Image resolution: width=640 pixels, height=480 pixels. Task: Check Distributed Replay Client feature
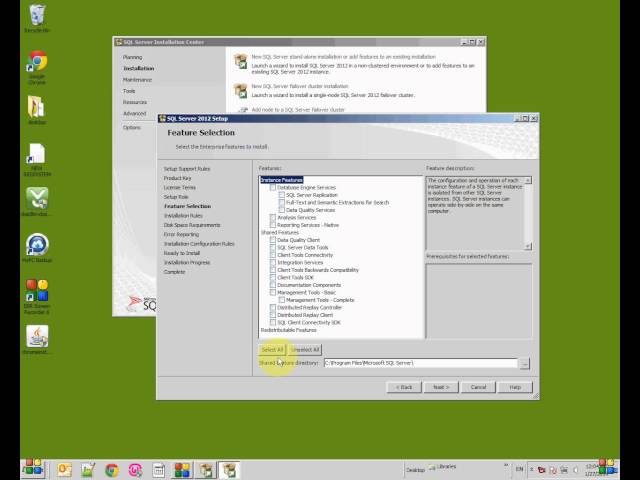(x=273, y=315)
